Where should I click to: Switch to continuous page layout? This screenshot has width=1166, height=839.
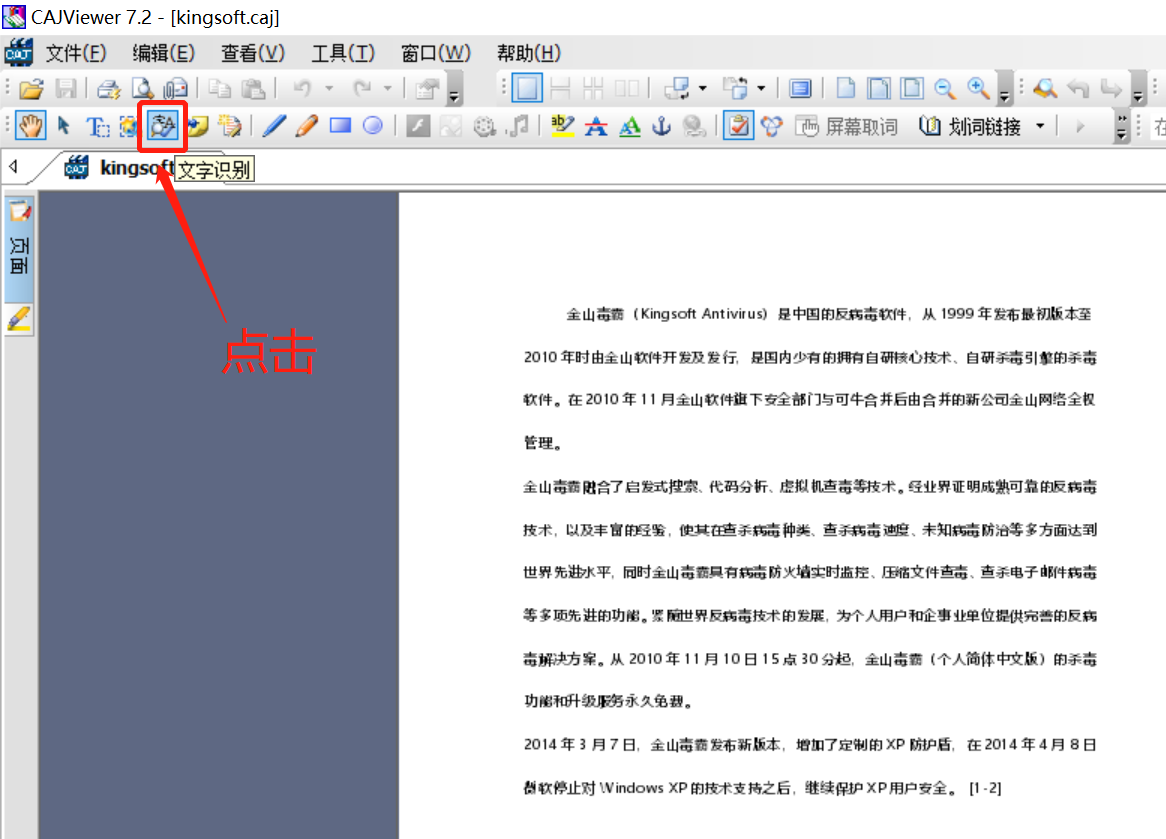tap(560, 89)
